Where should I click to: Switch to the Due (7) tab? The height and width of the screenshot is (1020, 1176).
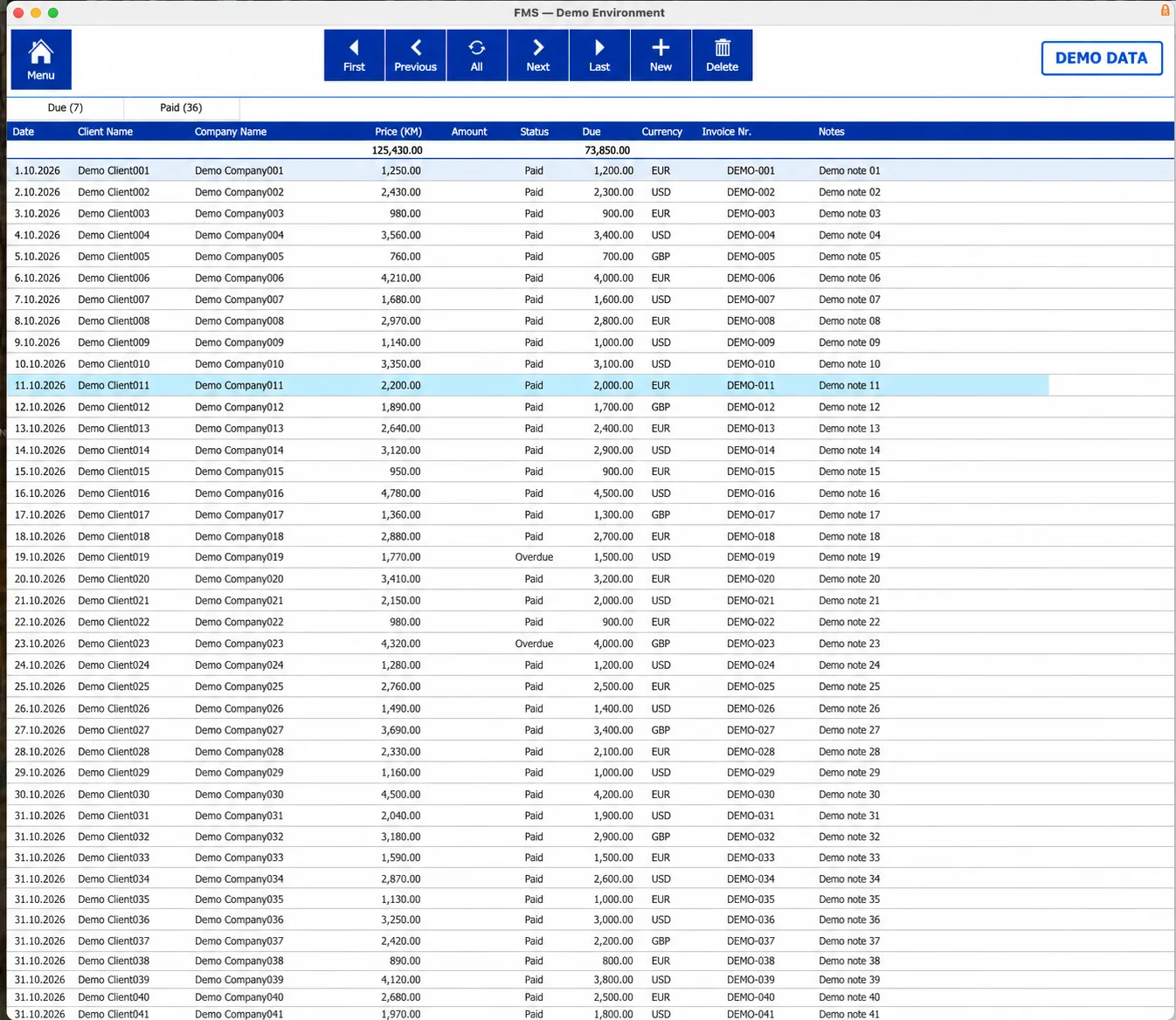[66, 107]
